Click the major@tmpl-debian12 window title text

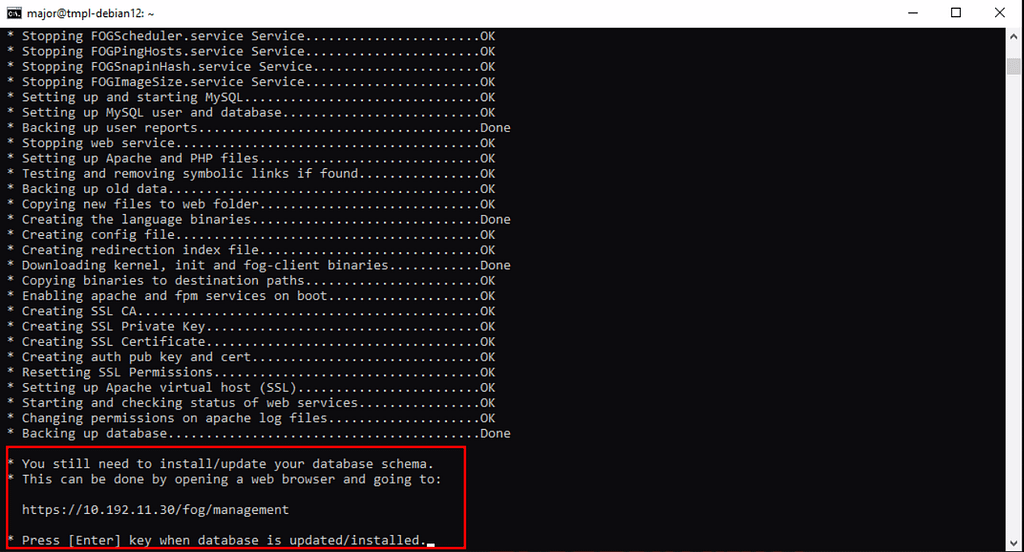pyautogui.click(x=90, y=13)
